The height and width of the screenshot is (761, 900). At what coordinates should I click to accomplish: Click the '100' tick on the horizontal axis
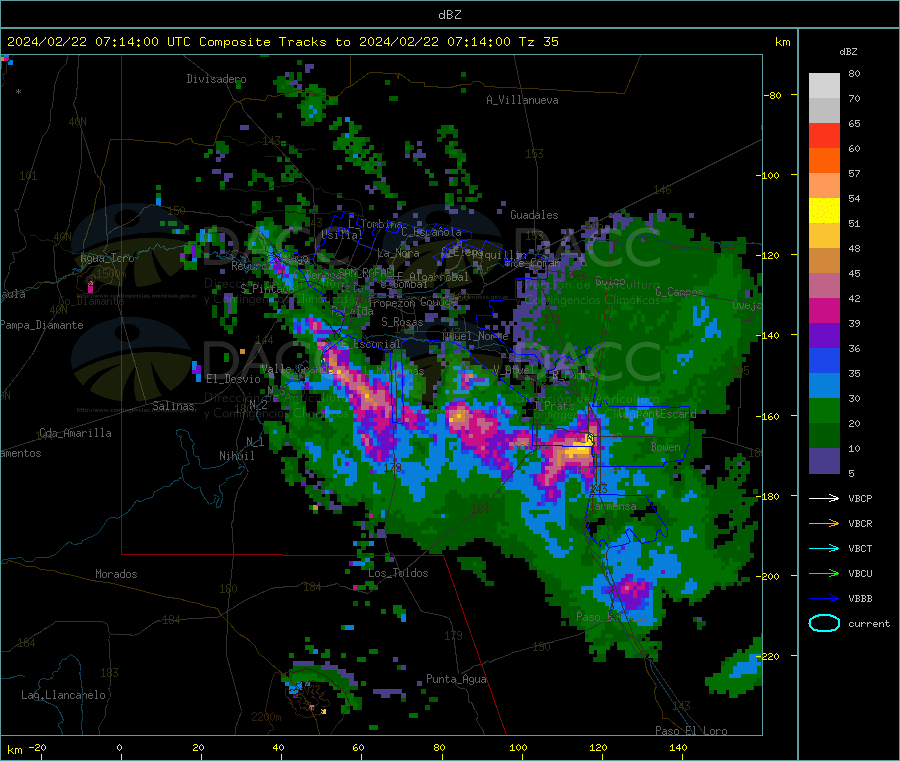point(518,747)
